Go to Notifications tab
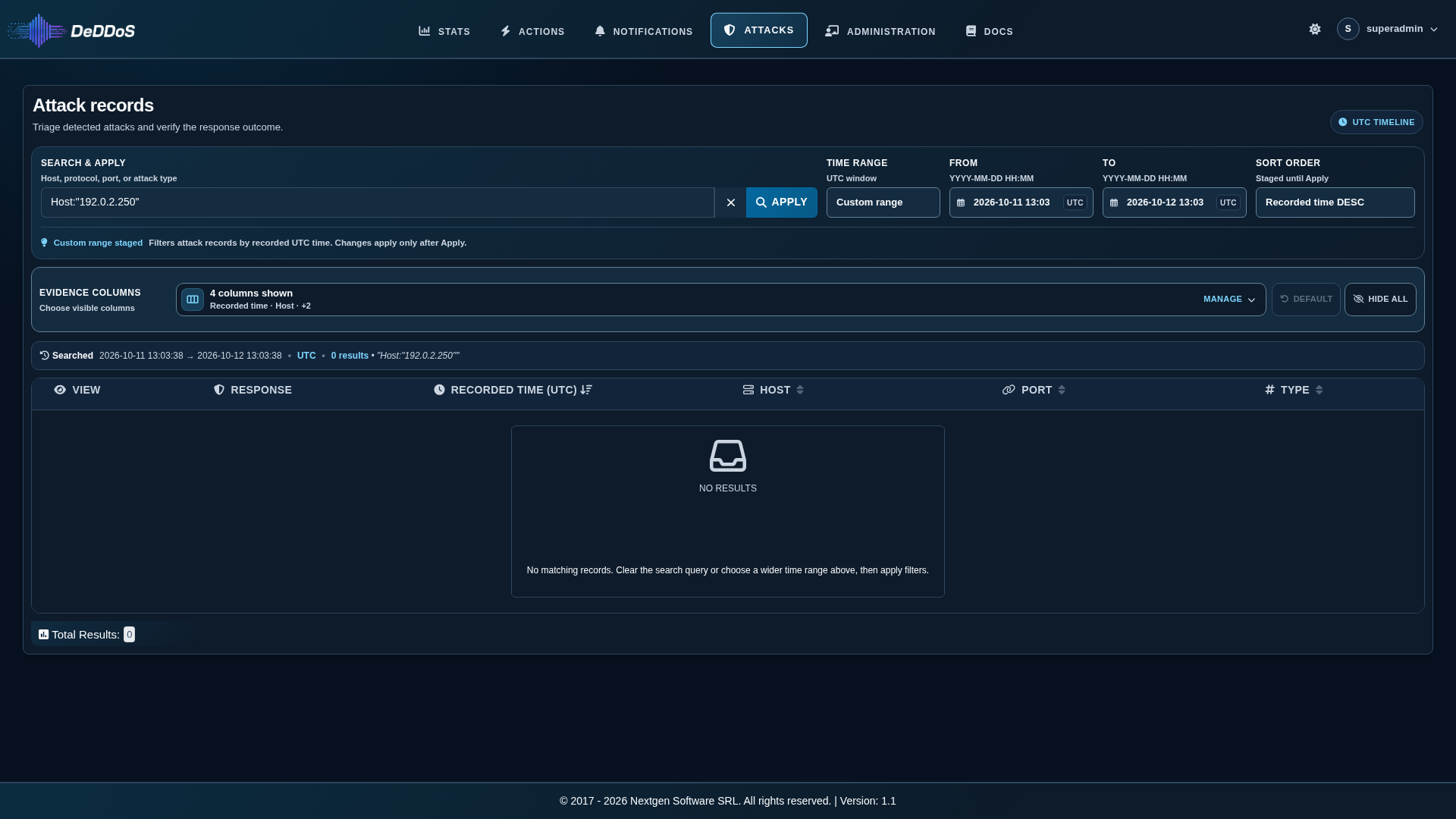 (644, 31)
